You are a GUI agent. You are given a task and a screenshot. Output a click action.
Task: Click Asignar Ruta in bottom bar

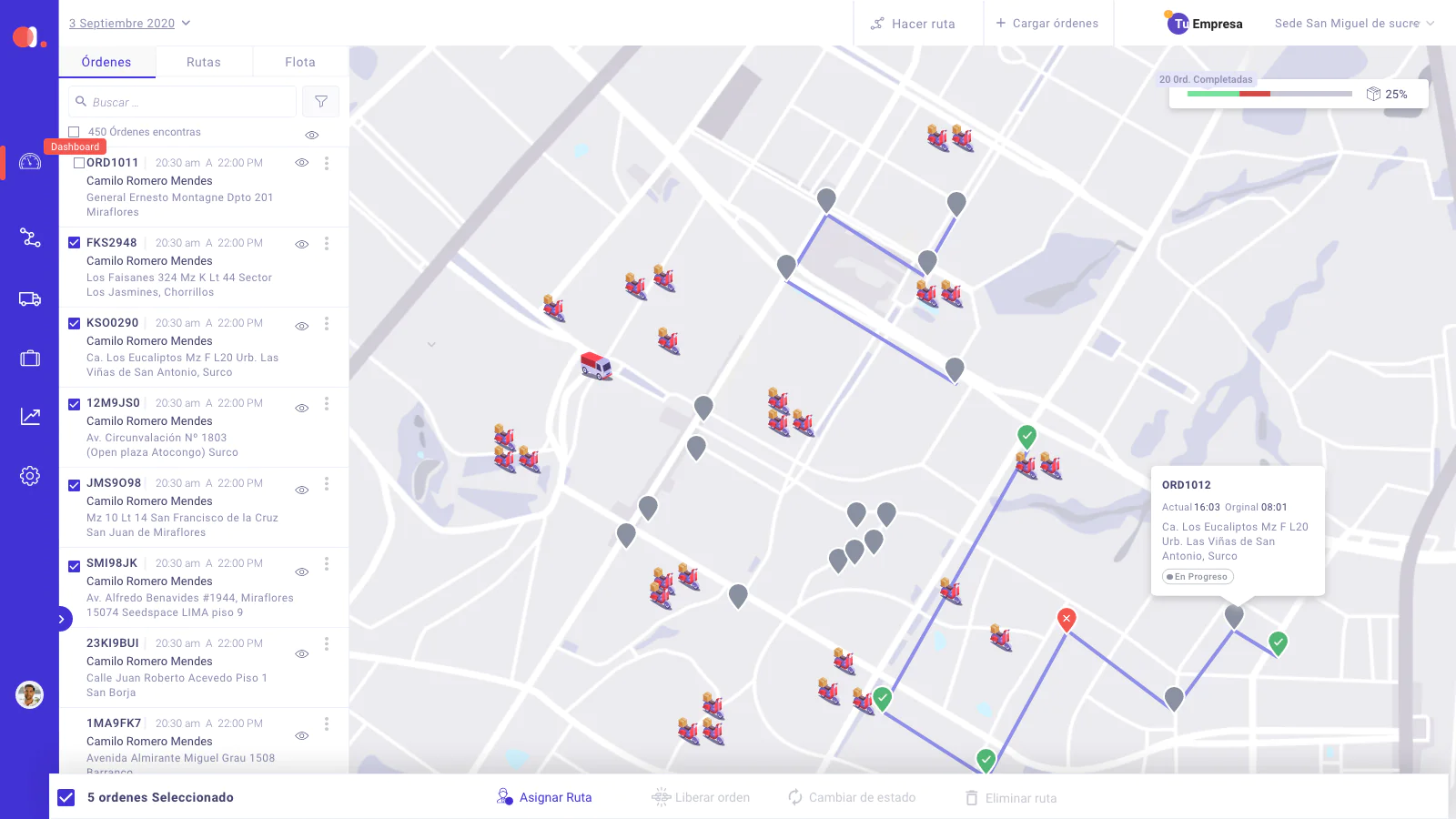click(544, 797)
